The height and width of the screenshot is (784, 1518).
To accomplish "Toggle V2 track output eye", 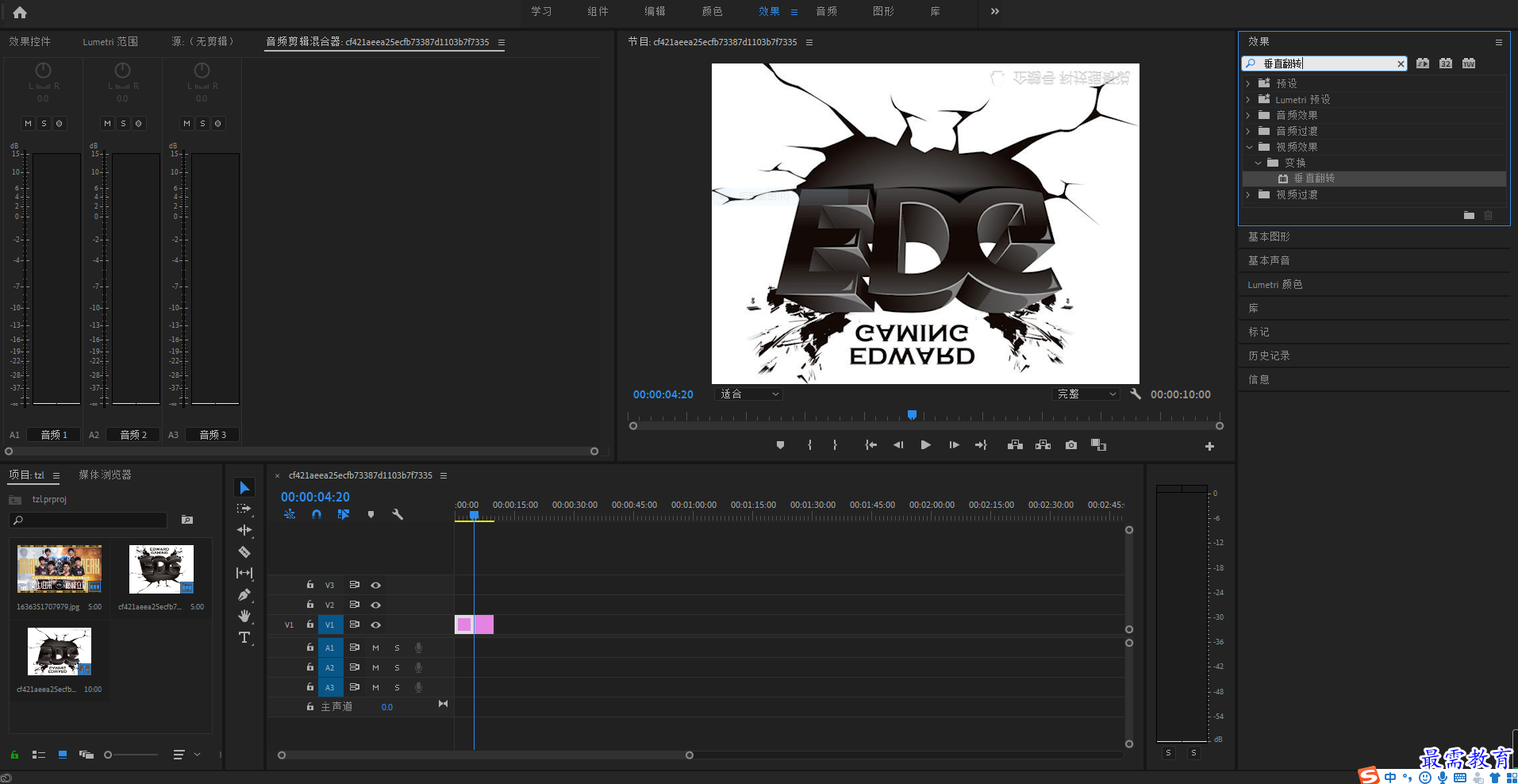I will click(x=376, y=605).
